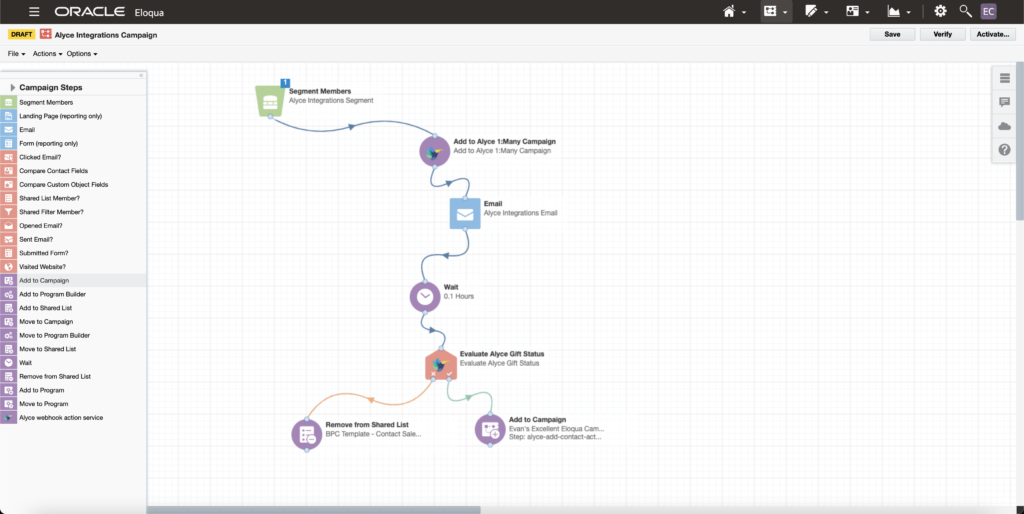Click the Activate... button
Image resolution: width=1024 pixels, height=514 pixels.
click(993, 35)
